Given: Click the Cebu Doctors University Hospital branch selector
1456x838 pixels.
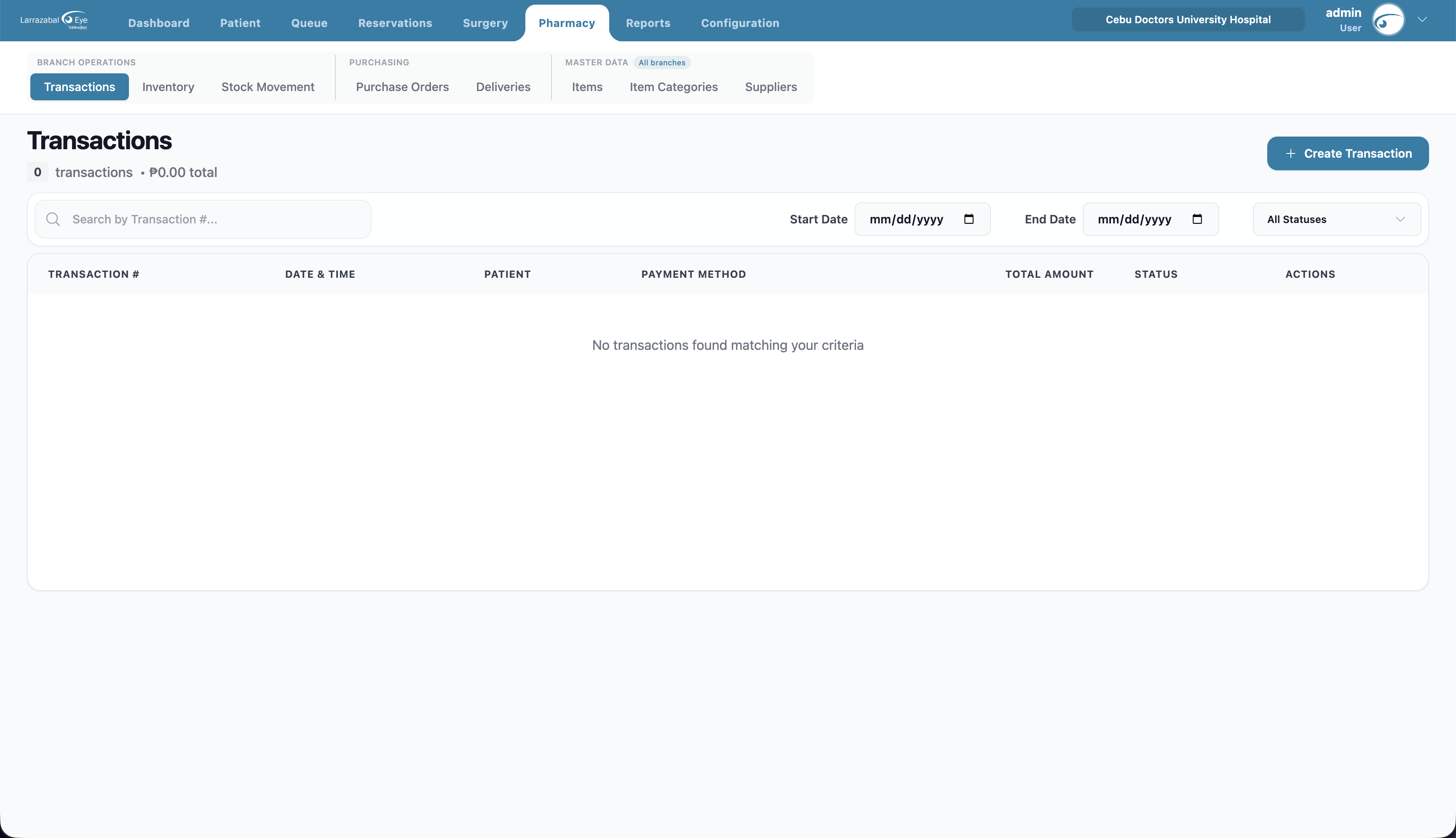Looking at the screenshot, I should click(x=1188, y=19).
